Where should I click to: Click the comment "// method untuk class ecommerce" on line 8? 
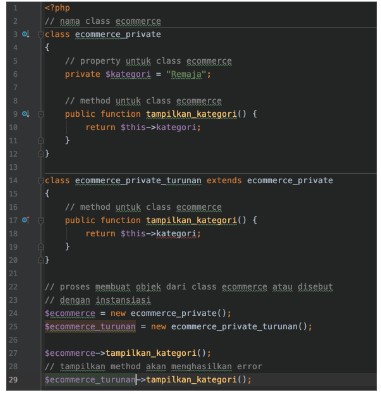(143, 101)
